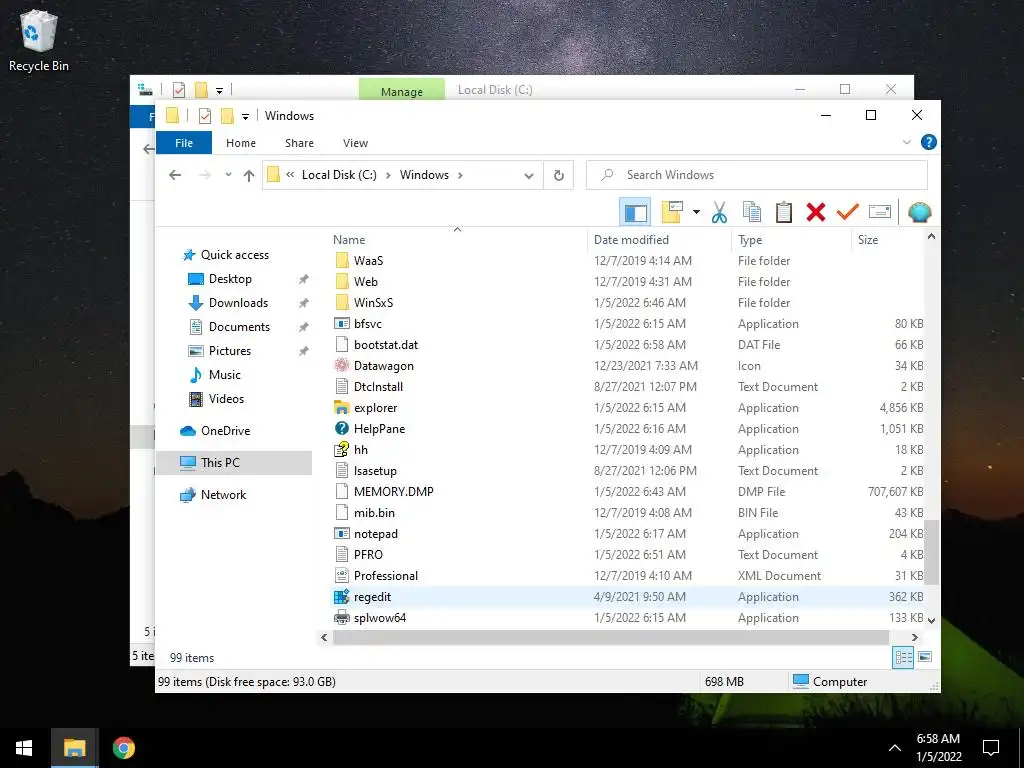The image size is (1024, 768).
Task: Select the WinSxS folder
Action: pyautogui.click(x=373, y=303)
